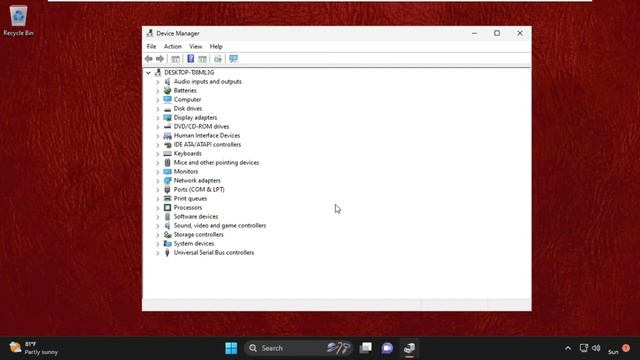This screenshot has width=640, height=360.
Task: Open the Windows Start button
Action: click(231, 348)
